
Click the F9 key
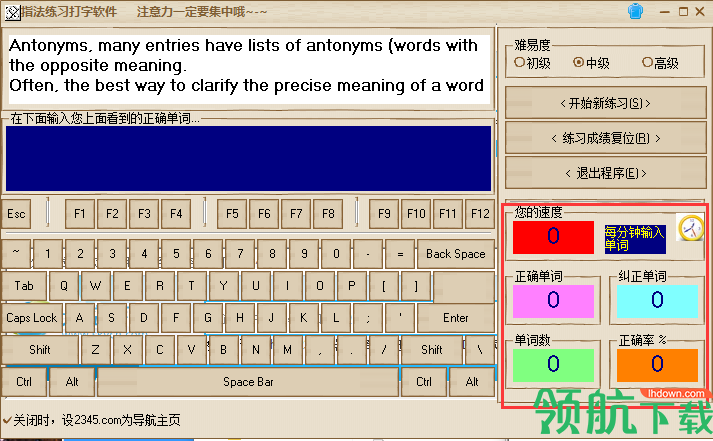[384, 214]
